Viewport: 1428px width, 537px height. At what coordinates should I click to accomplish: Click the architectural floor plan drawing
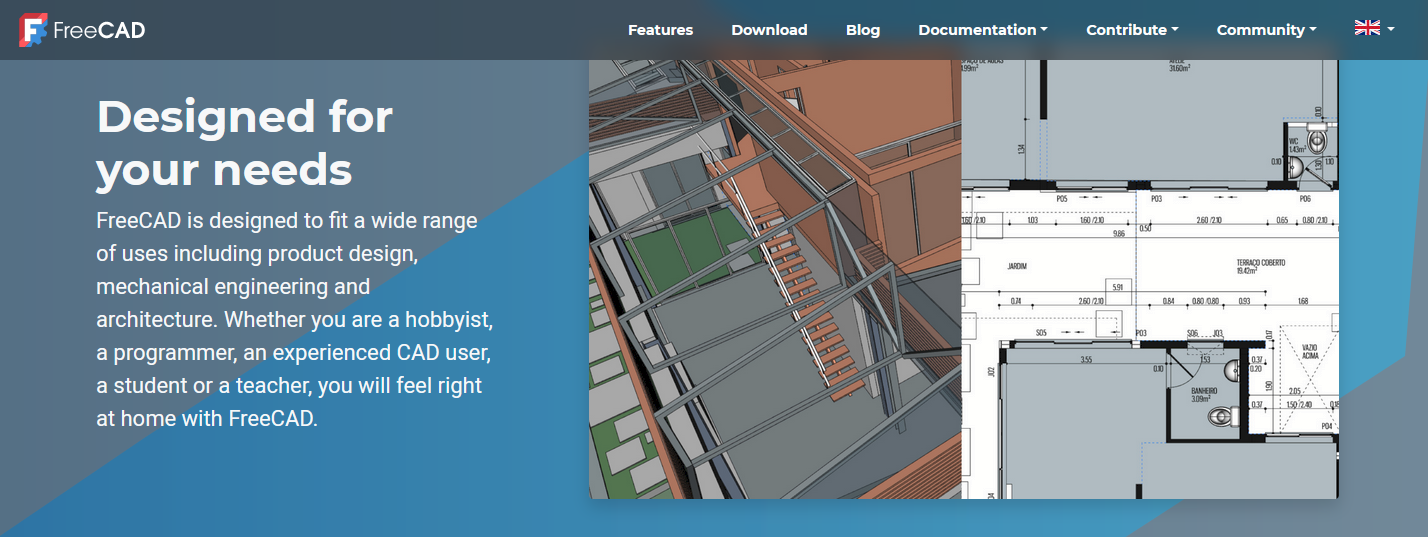(1150, 279)
